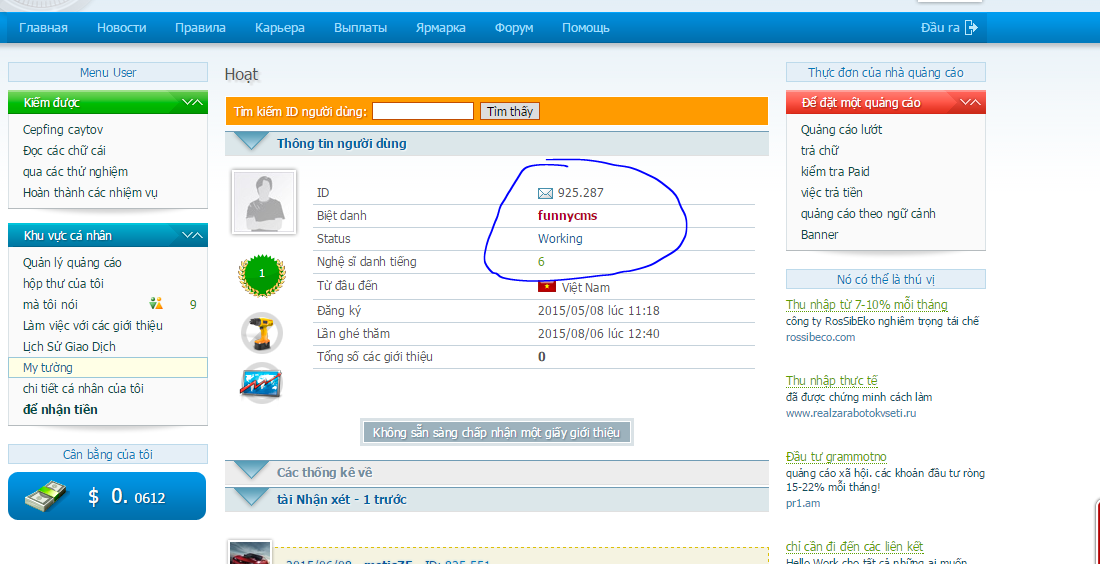Click rossibeco.com ad link

click(821, 337)
